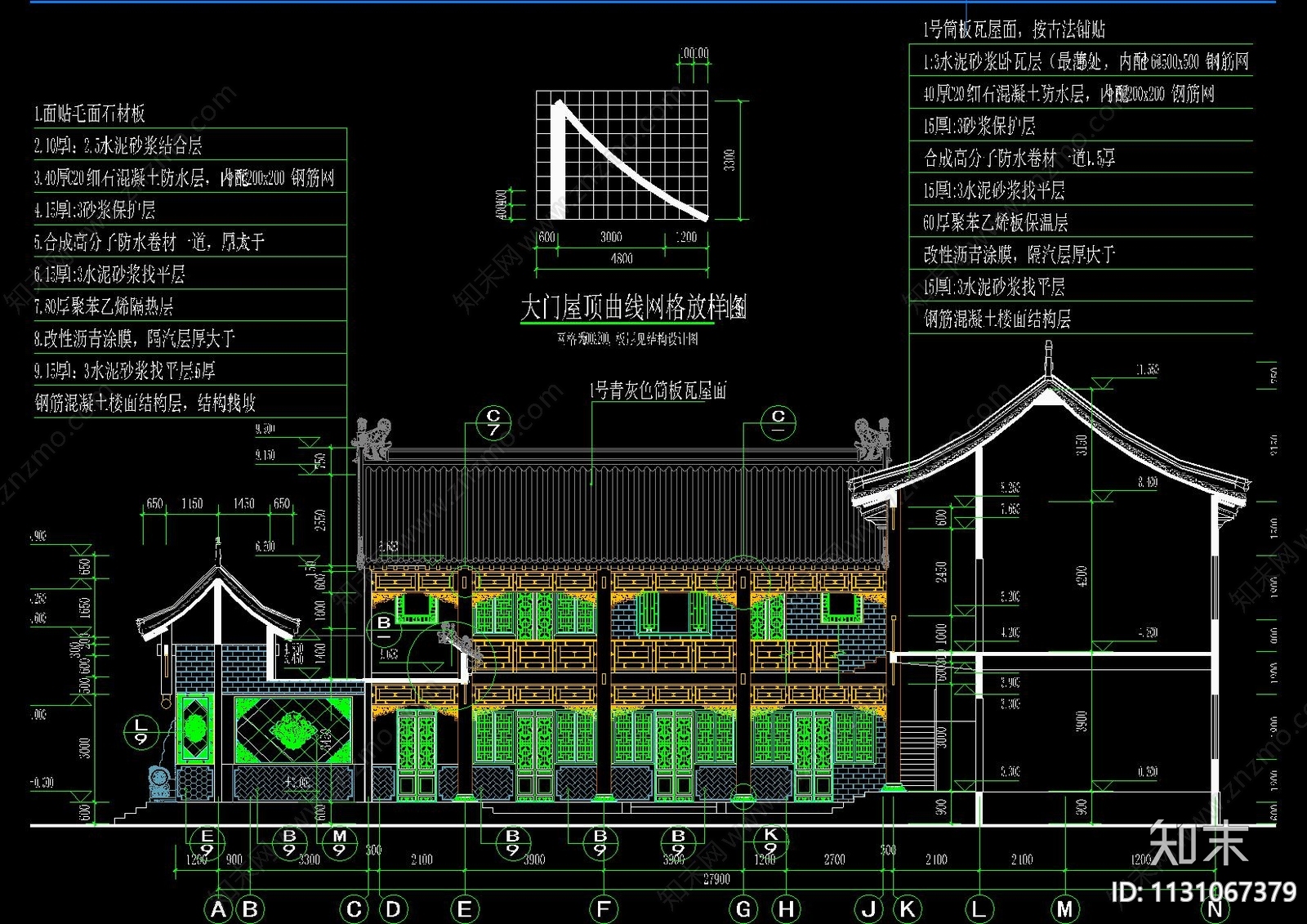The image size is (1307, 924).
Task: Click note 4.15厚1:3砂浆保护层
Action: (x=94, y=210)
